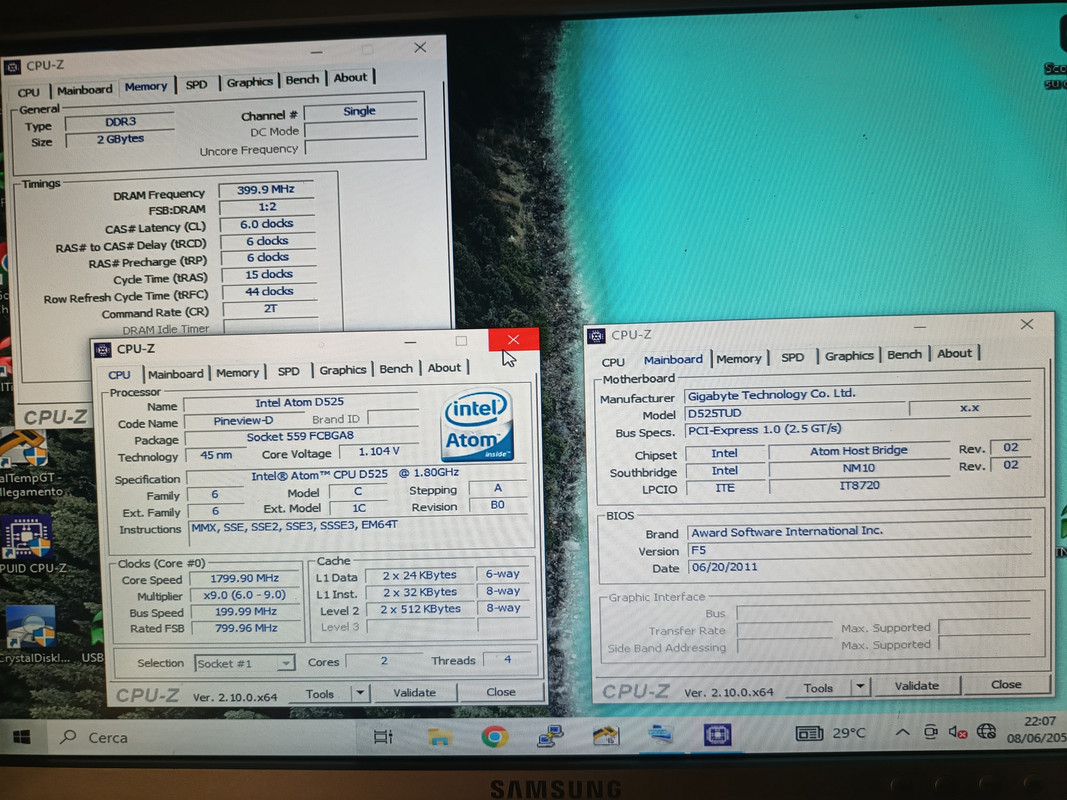Open the network globe tray icon
1067x800 pixels.
click(x=986, y=731)
